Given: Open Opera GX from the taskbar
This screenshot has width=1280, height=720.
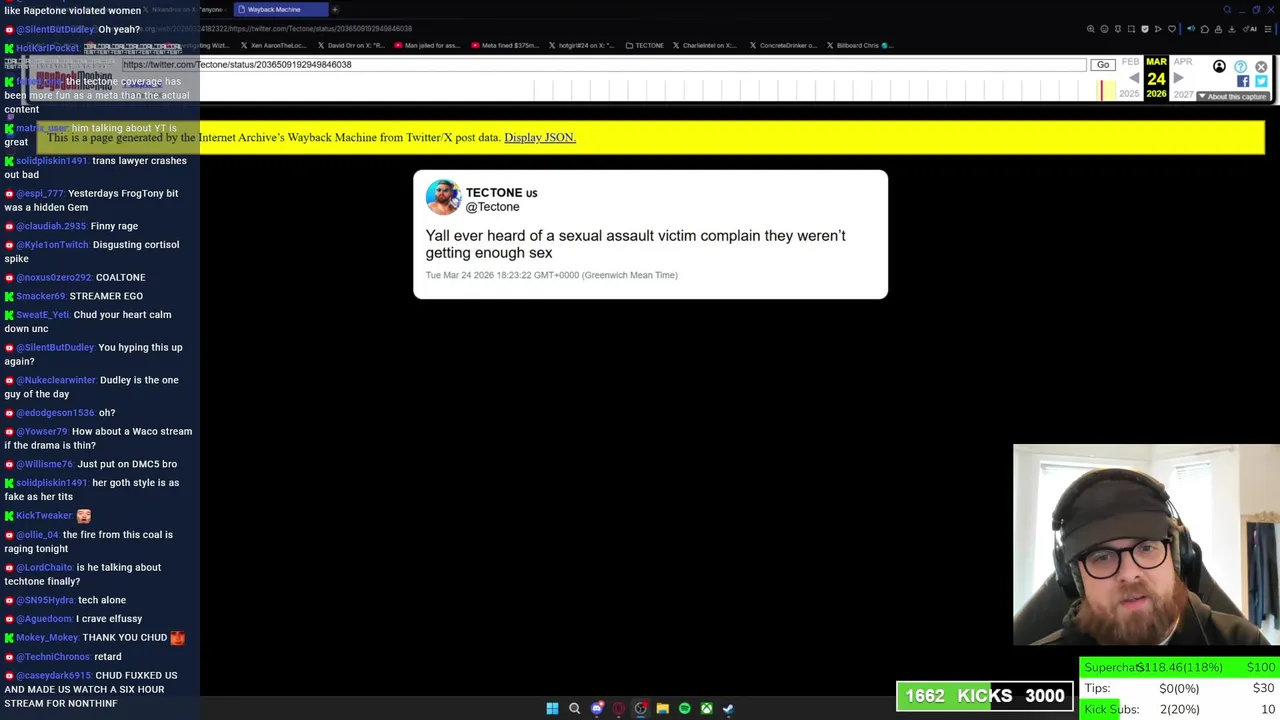Looking at the screenshot, I should [x=619, y=708].
